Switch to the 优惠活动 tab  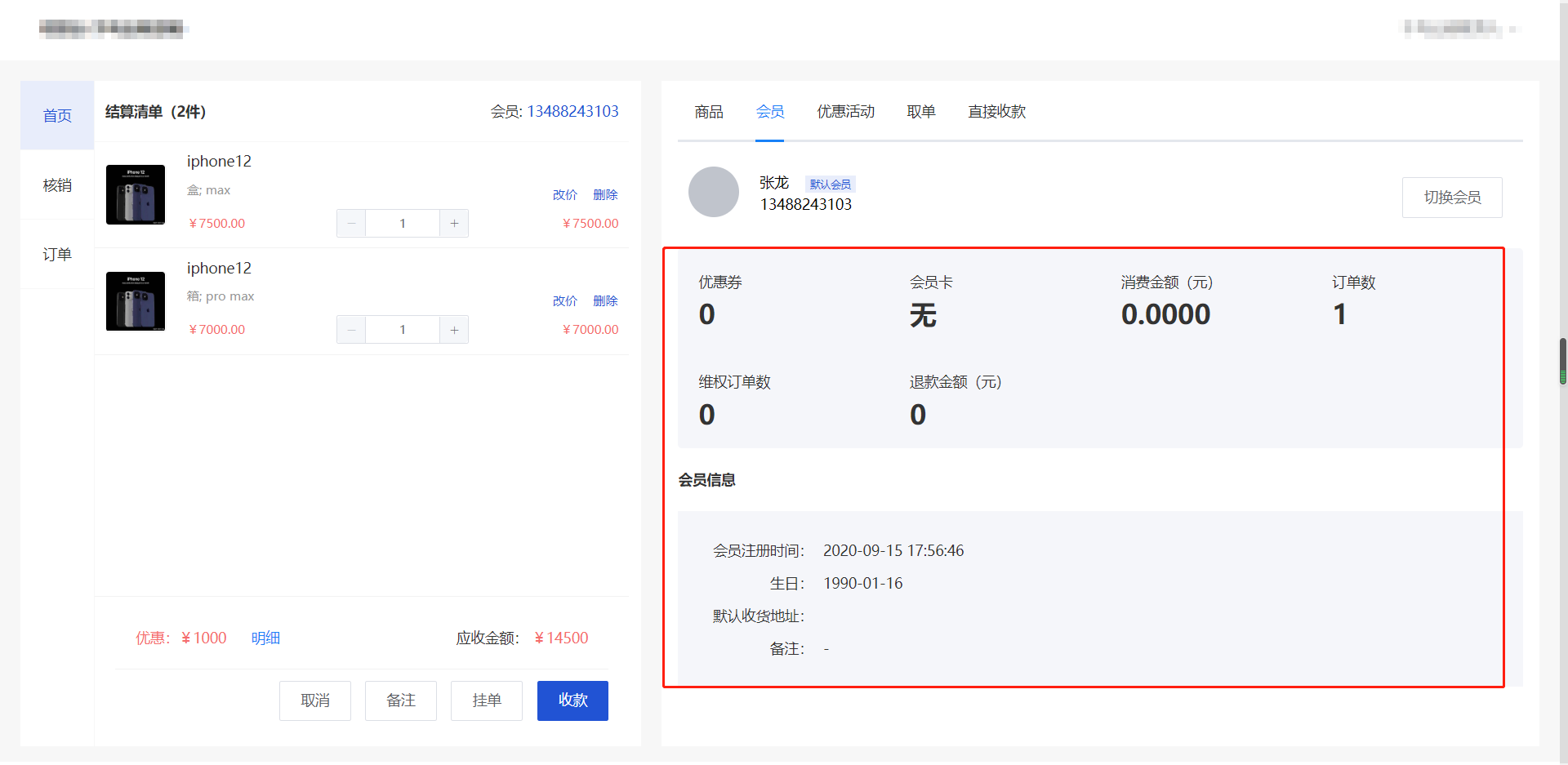(x=845, y=112)
